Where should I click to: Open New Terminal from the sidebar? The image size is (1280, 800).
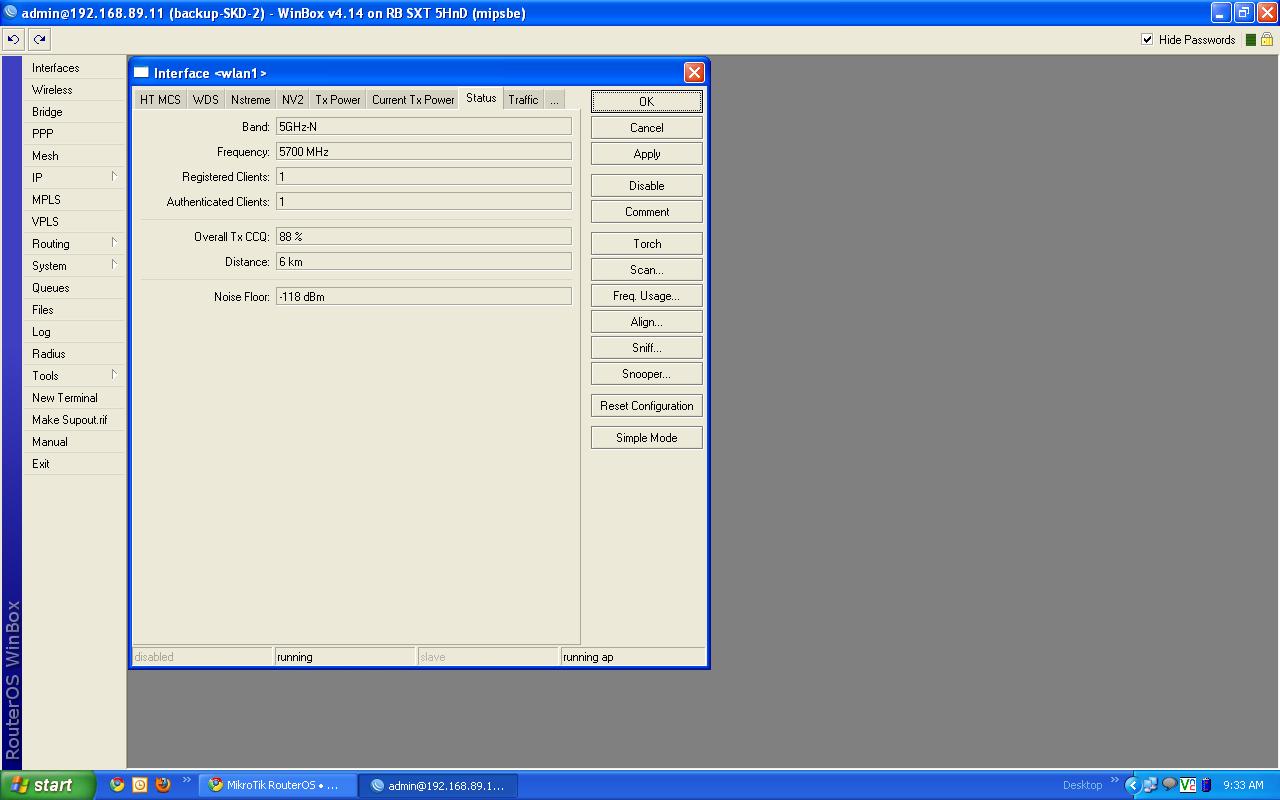click(74, 398)
